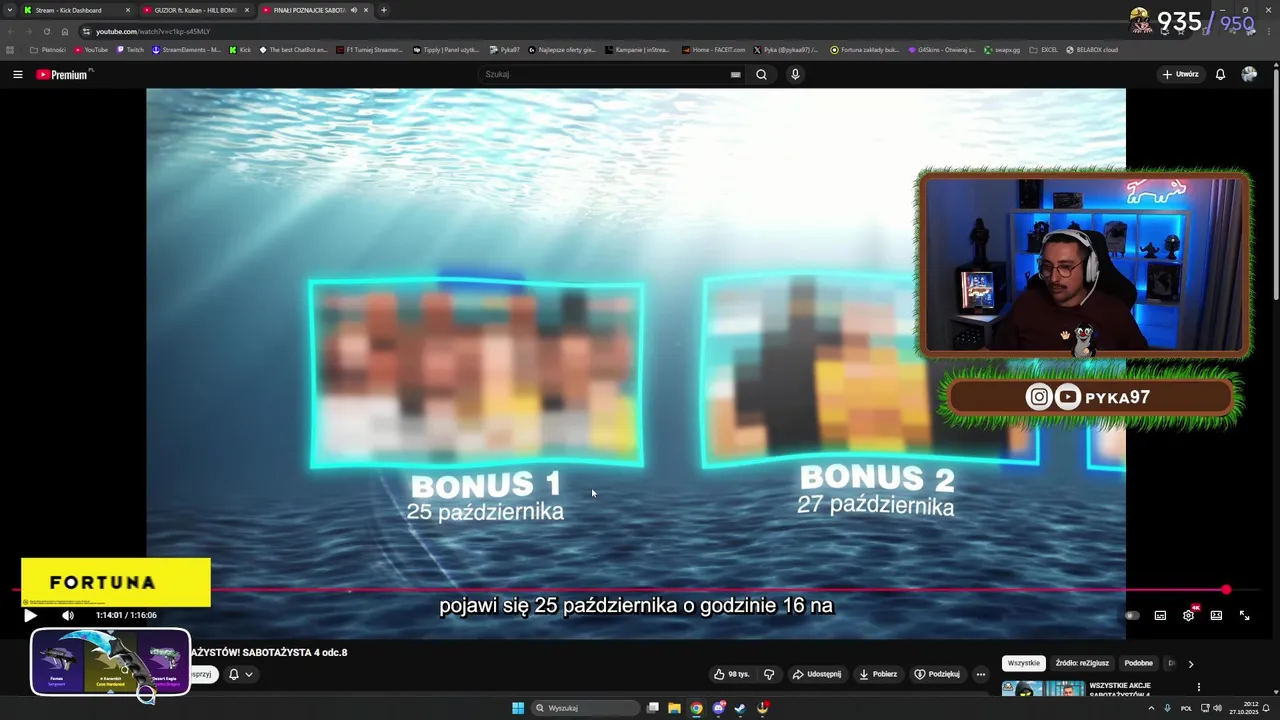Click the progress bar scrubber handle
Viewport: 1280px width, 720px height.
point(1226,590)
